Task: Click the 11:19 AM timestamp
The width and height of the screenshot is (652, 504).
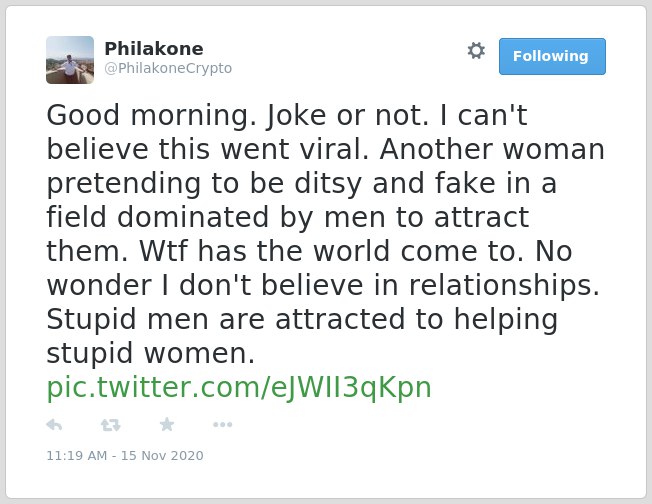Action: click(x=77, y=456)
